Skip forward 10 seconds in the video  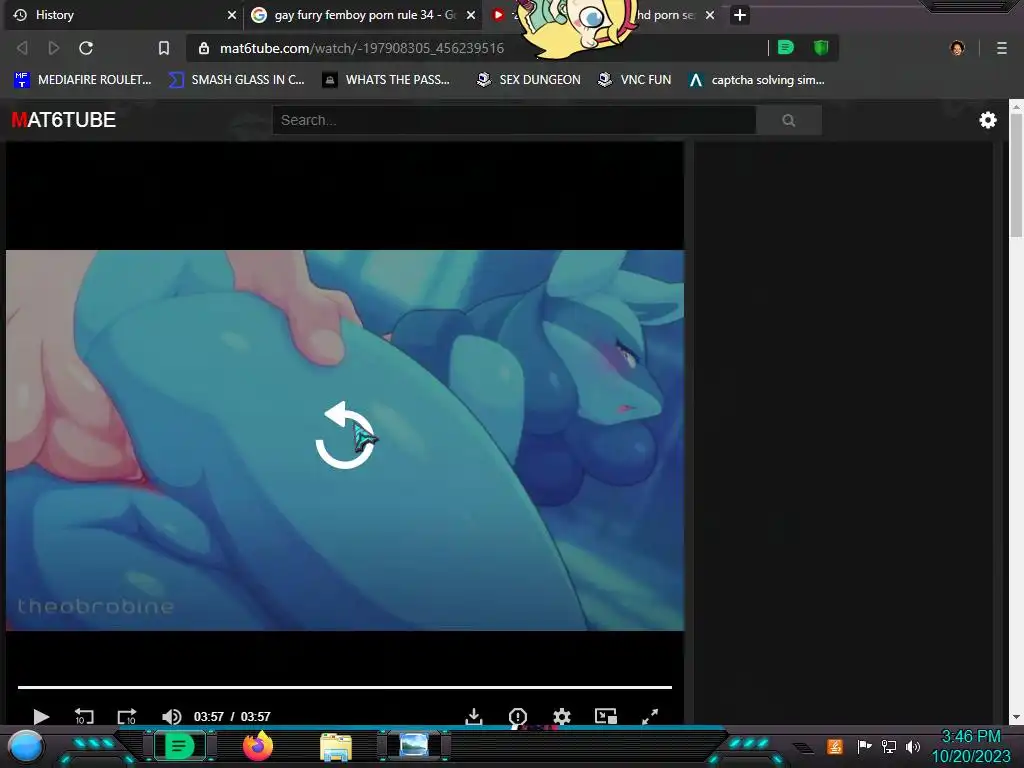127,716
